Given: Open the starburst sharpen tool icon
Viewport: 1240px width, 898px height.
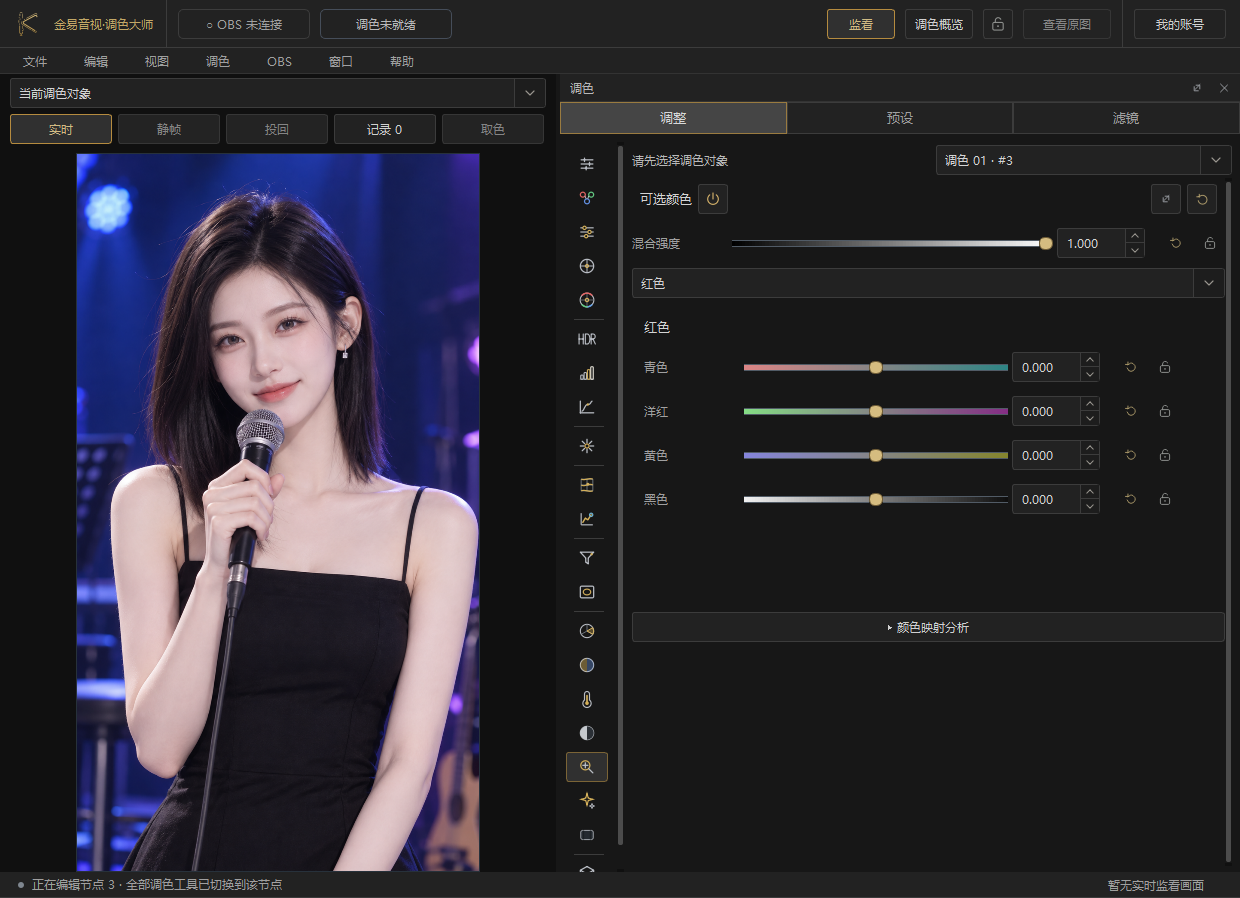Looking at the screenshot, I should (x=587, y=446).
